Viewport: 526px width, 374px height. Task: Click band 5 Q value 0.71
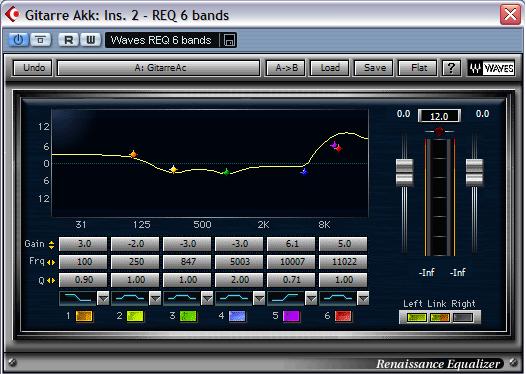click(291, 280)
